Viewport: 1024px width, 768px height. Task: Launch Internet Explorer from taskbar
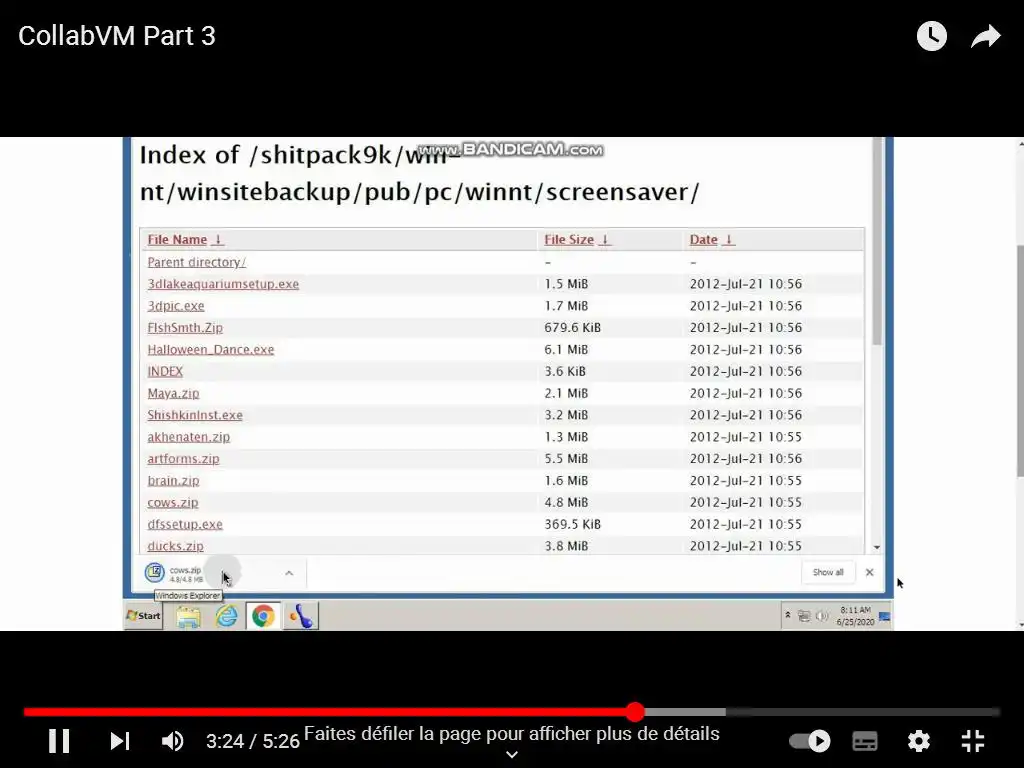pos(226,616)
